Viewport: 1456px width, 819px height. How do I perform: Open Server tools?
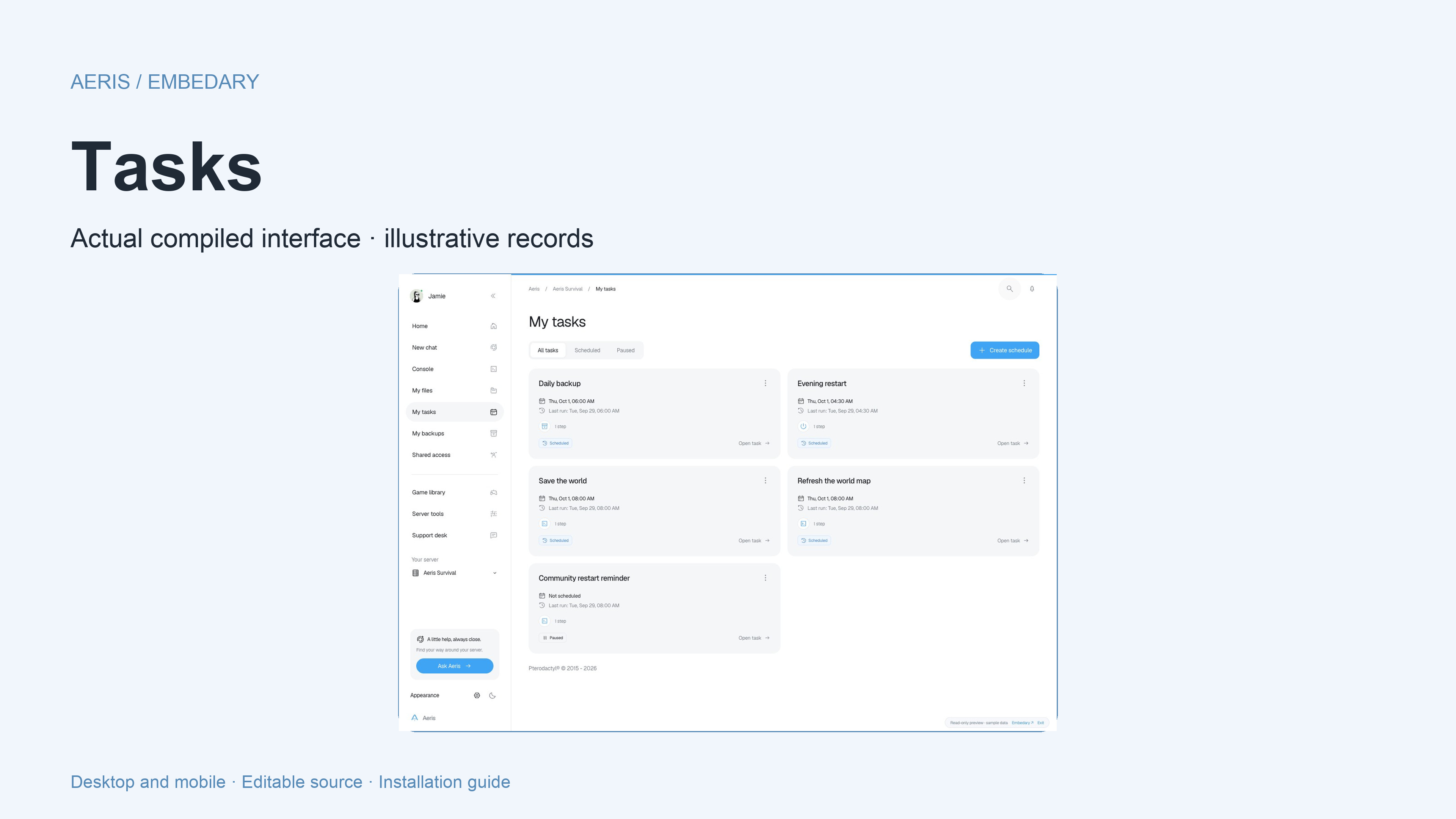pos(455,514)
